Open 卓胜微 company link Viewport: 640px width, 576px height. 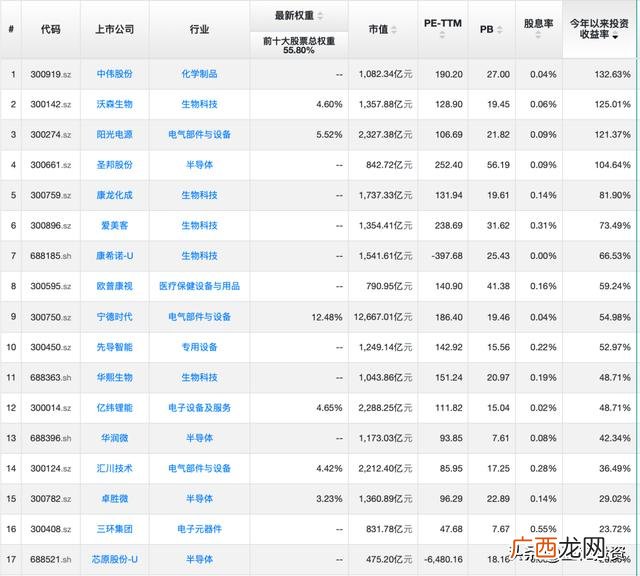115,498
